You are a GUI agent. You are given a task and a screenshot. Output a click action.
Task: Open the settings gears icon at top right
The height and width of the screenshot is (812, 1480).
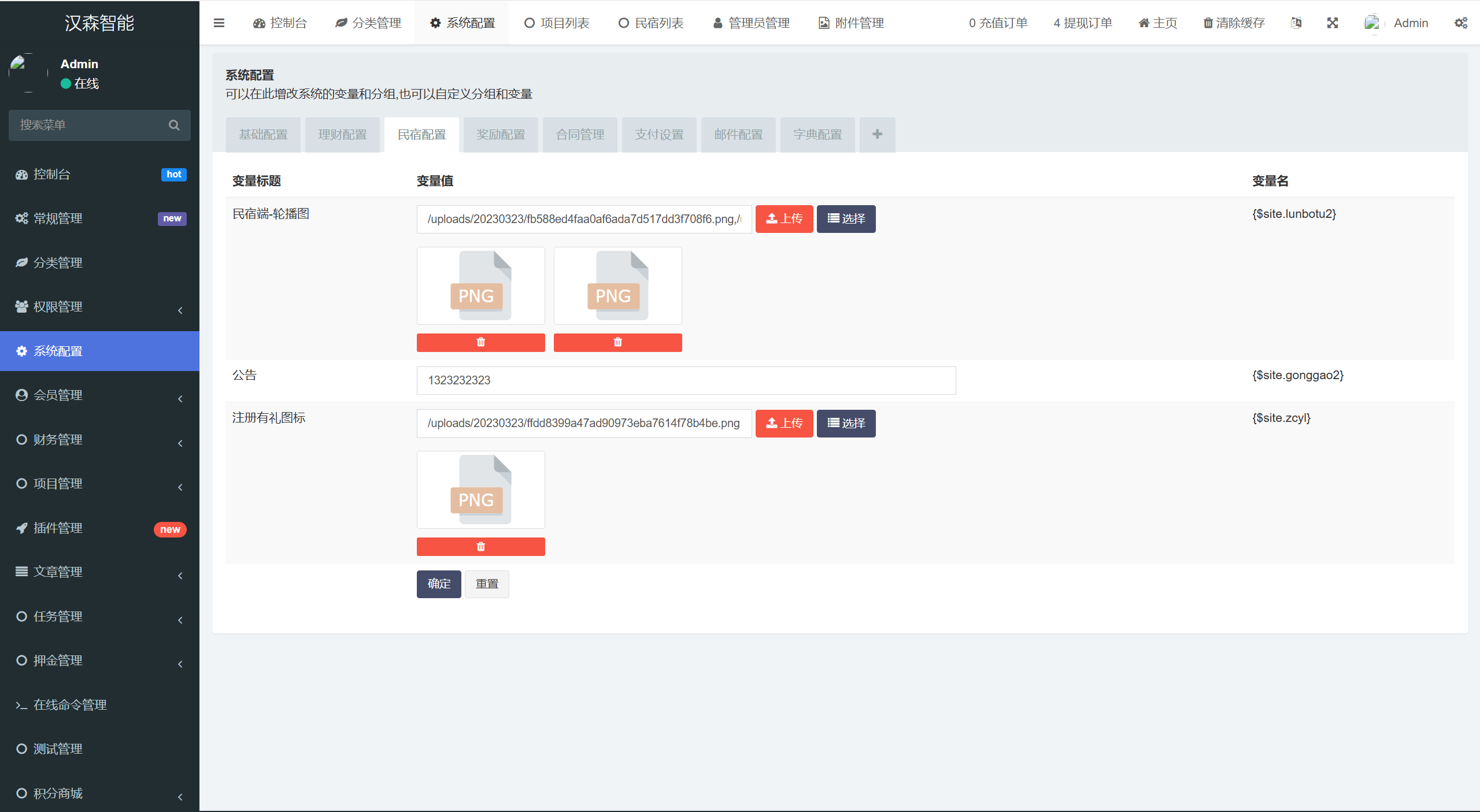(1460, 23)
